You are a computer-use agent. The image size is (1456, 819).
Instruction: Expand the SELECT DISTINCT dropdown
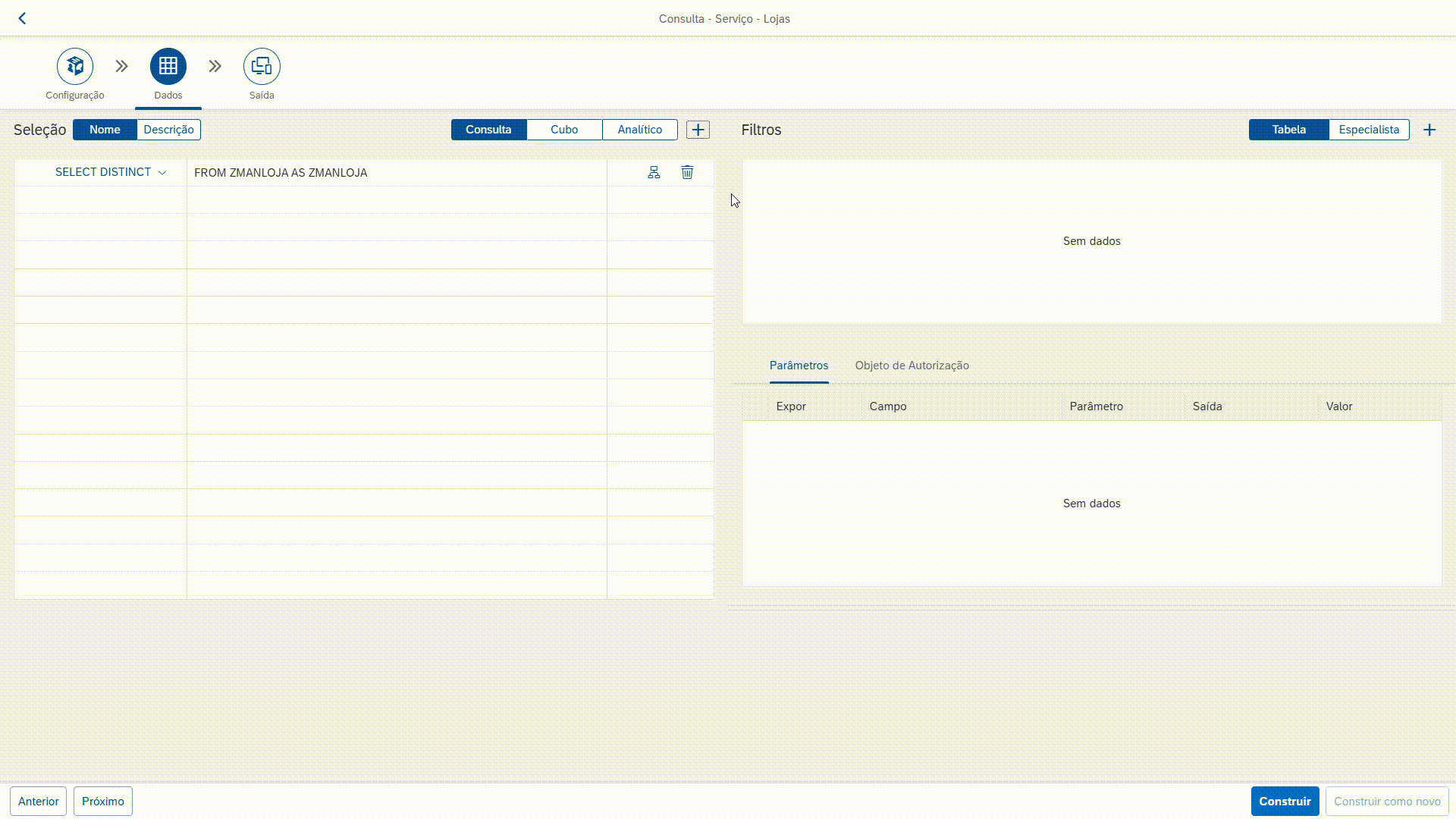[x=111, y=173]
